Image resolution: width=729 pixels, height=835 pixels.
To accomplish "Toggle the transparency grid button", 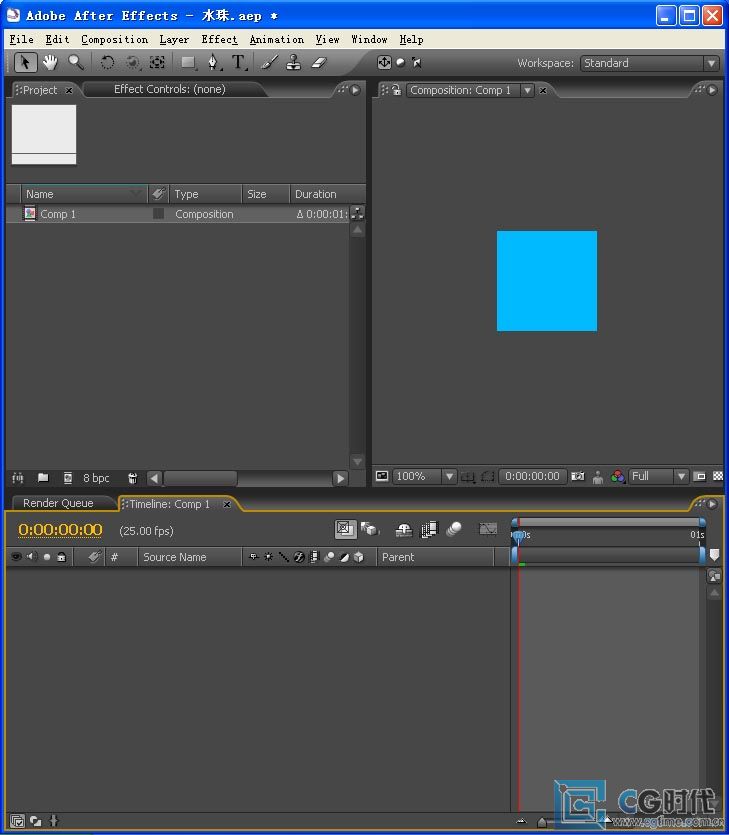I will point(718,476).
